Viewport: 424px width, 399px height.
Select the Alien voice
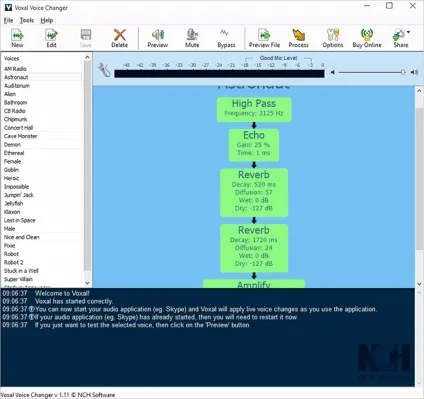pos(41,94)
